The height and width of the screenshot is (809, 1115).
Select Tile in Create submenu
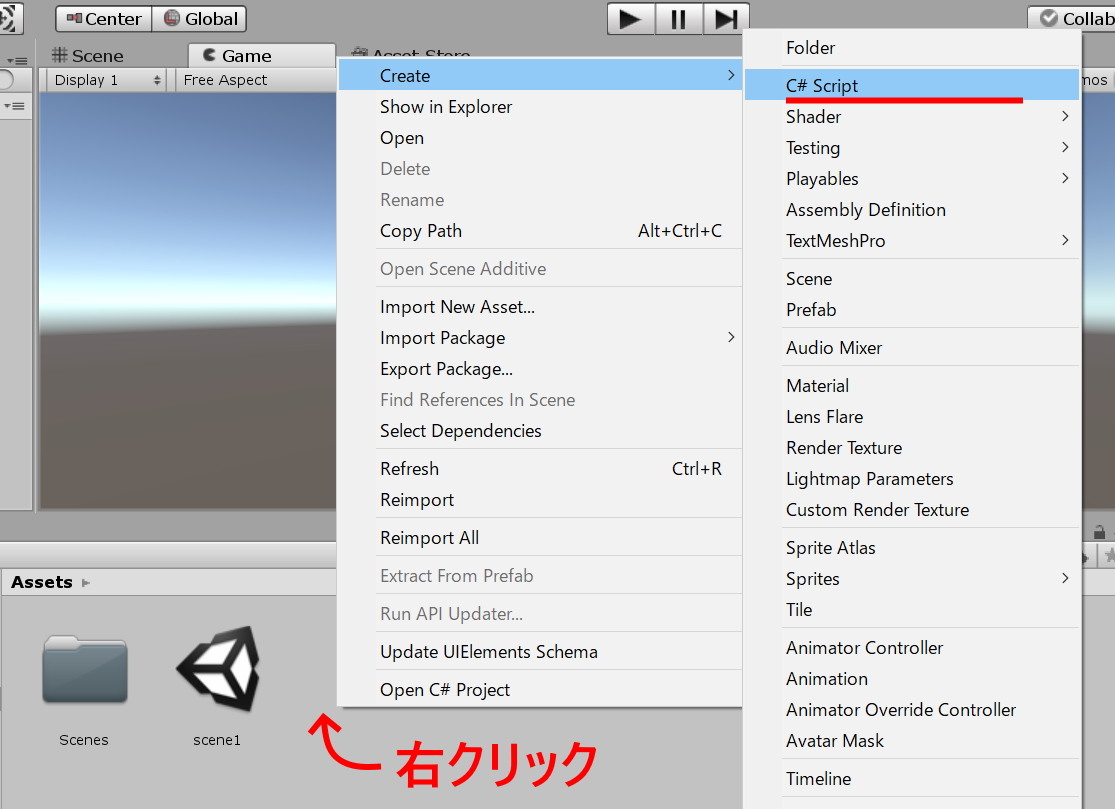(912, 610)
